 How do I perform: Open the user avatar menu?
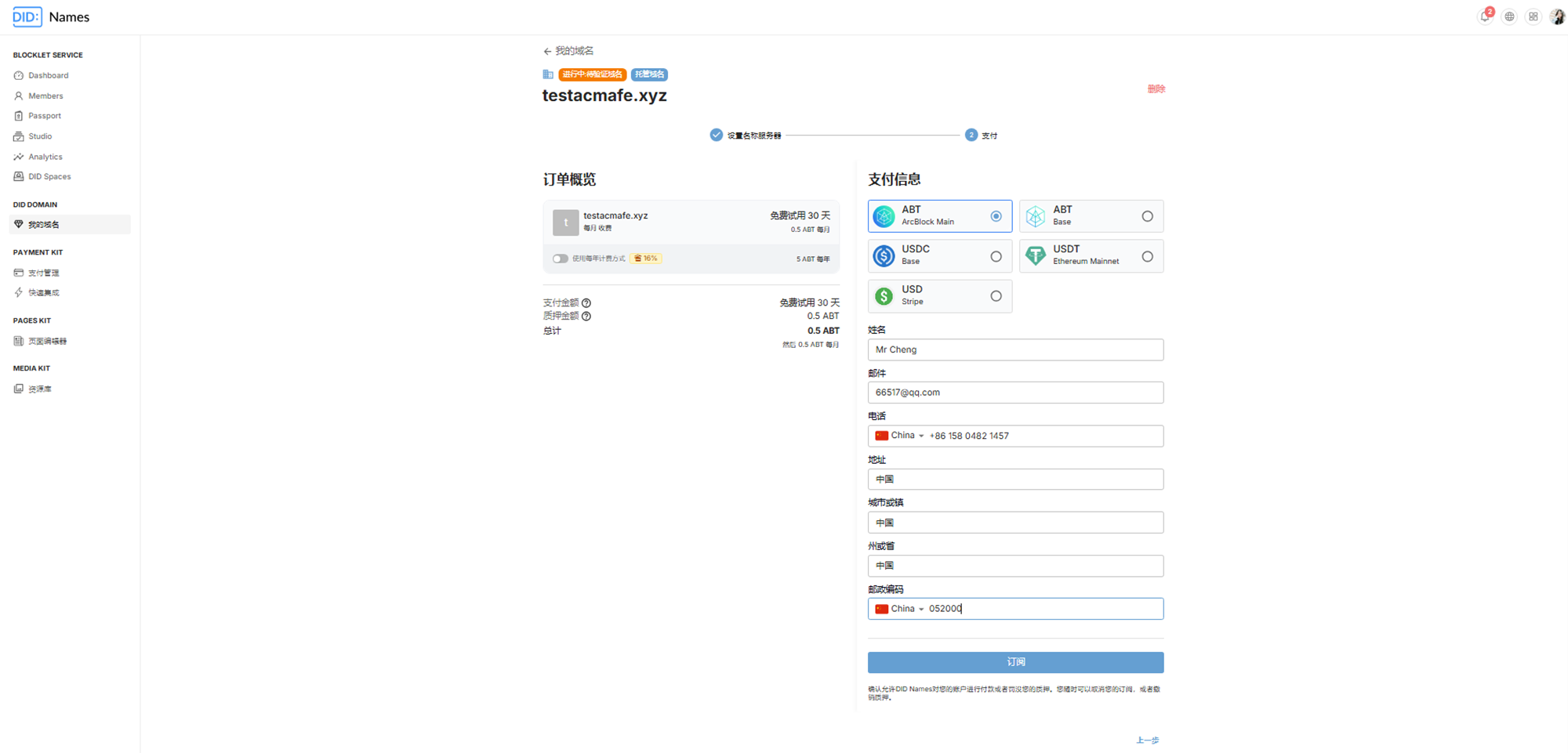tap(1557, 16)
